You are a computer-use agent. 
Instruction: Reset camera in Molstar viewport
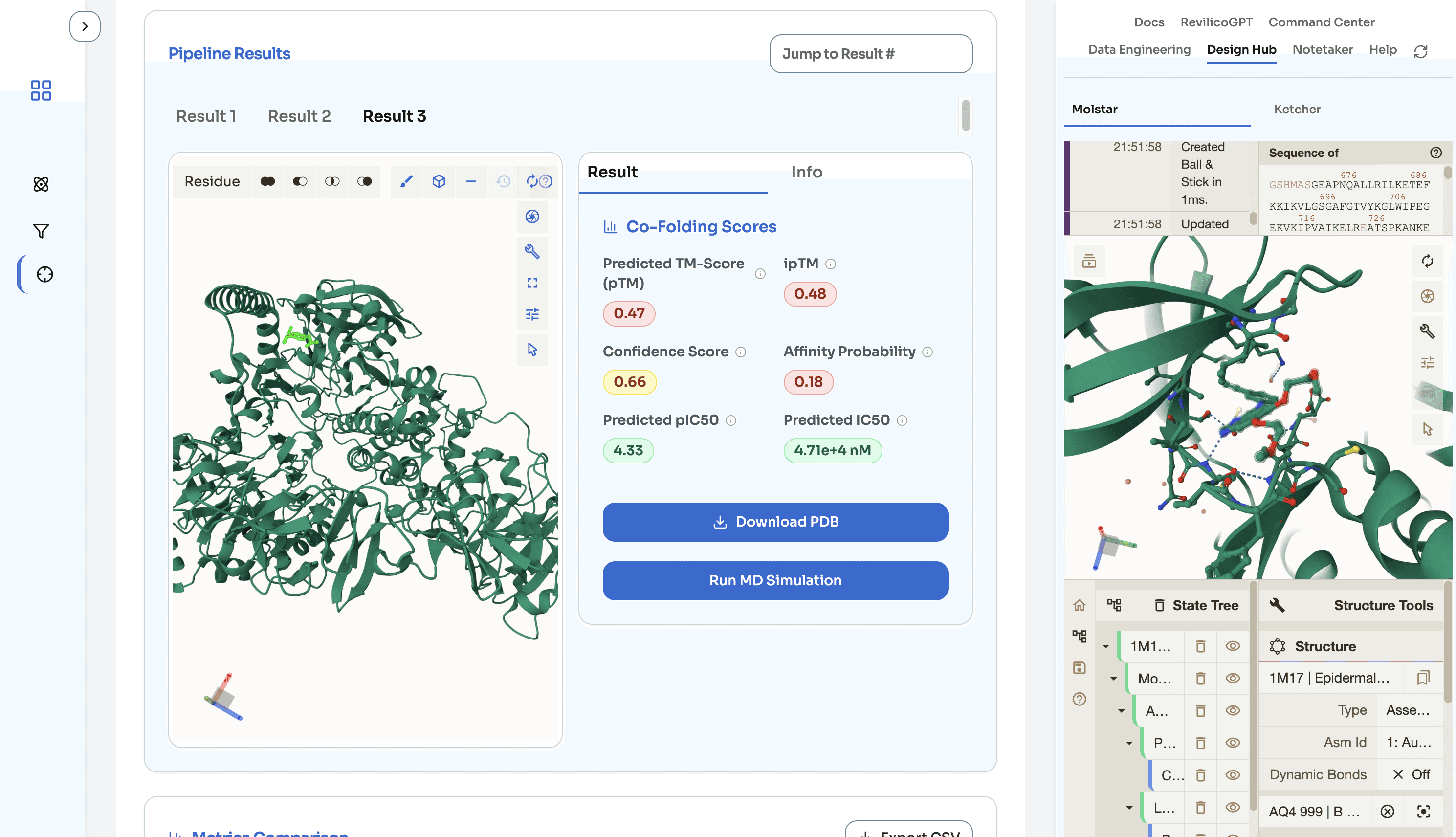coord(1427,261)
